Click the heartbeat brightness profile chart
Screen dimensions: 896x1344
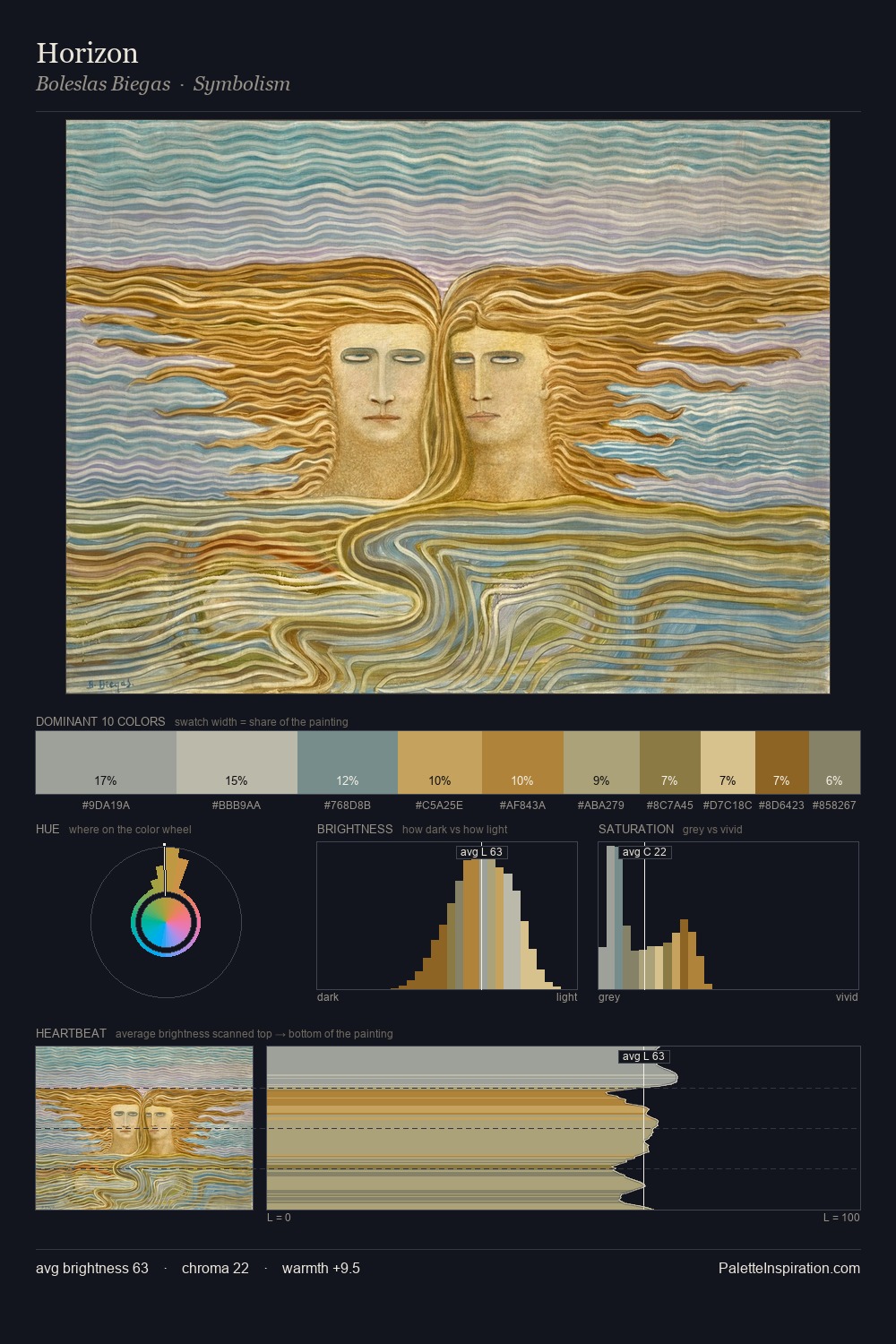point(564,1128)
